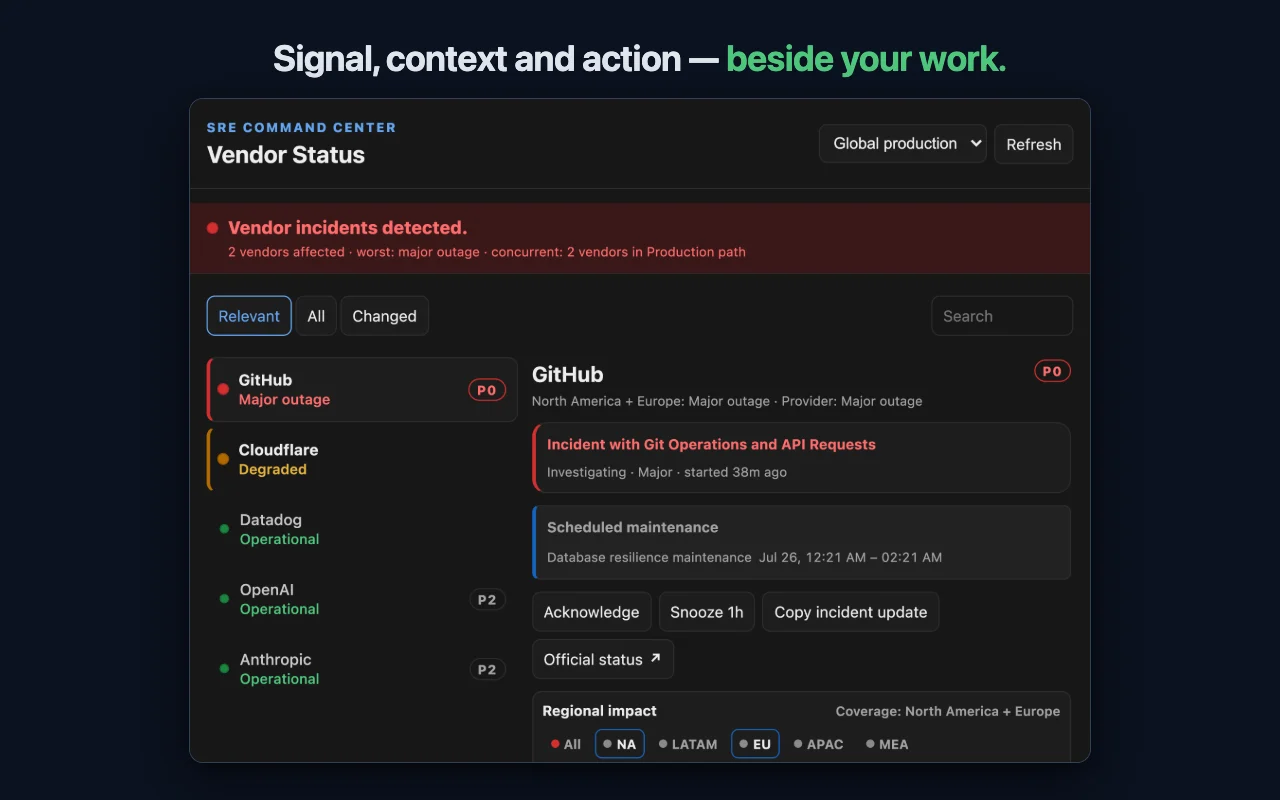This screenshot has width=1280, height=800.
Task: Select the All region filter
Action: 566,744
